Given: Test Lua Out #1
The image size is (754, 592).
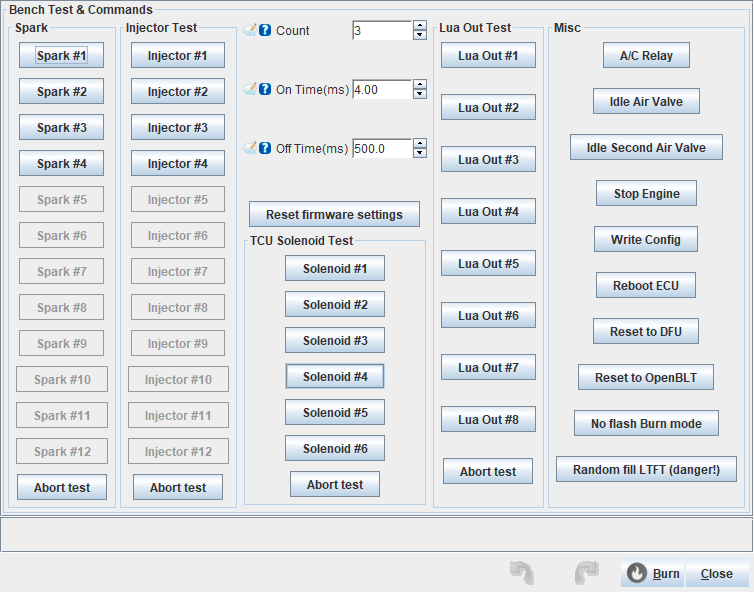Looking at the screenshot, I should click(489, 55).
